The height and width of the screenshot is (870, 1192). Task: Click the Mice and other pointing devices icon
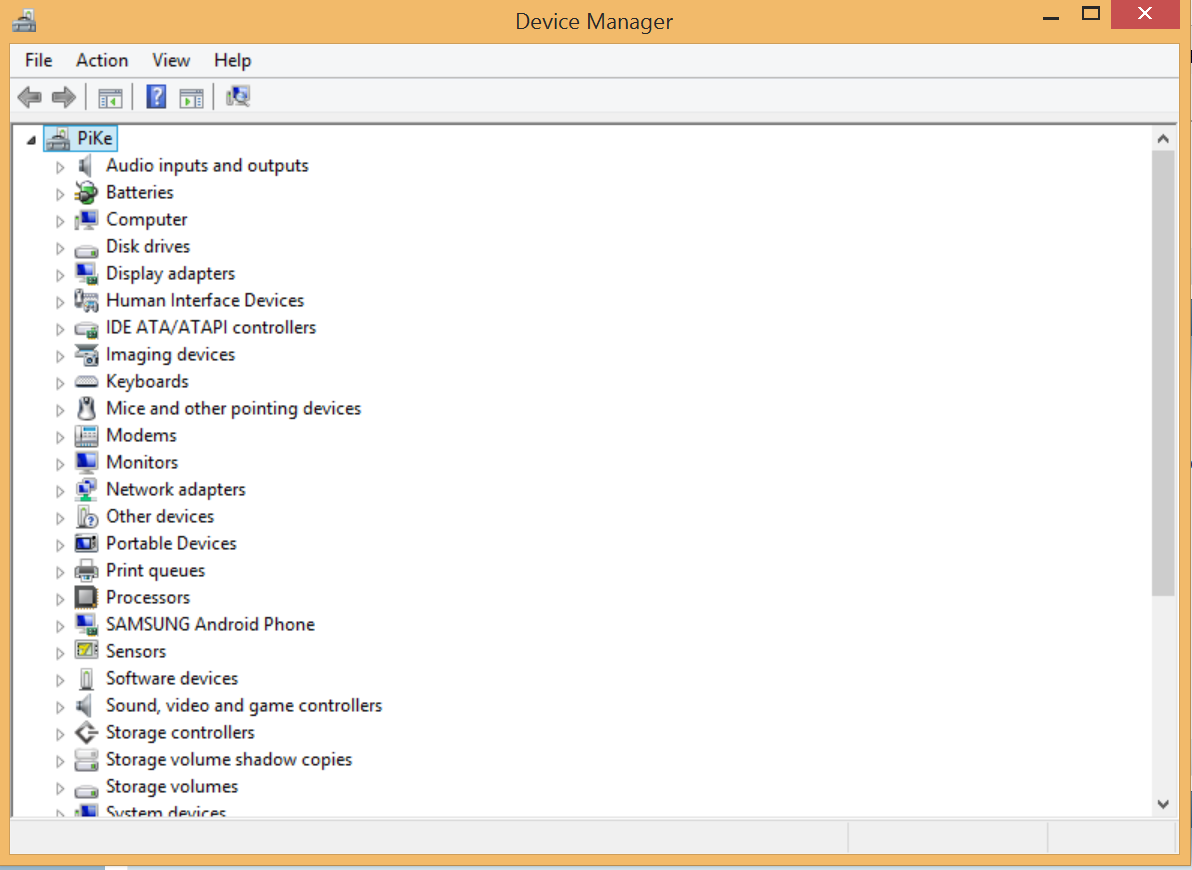point(86,408)
